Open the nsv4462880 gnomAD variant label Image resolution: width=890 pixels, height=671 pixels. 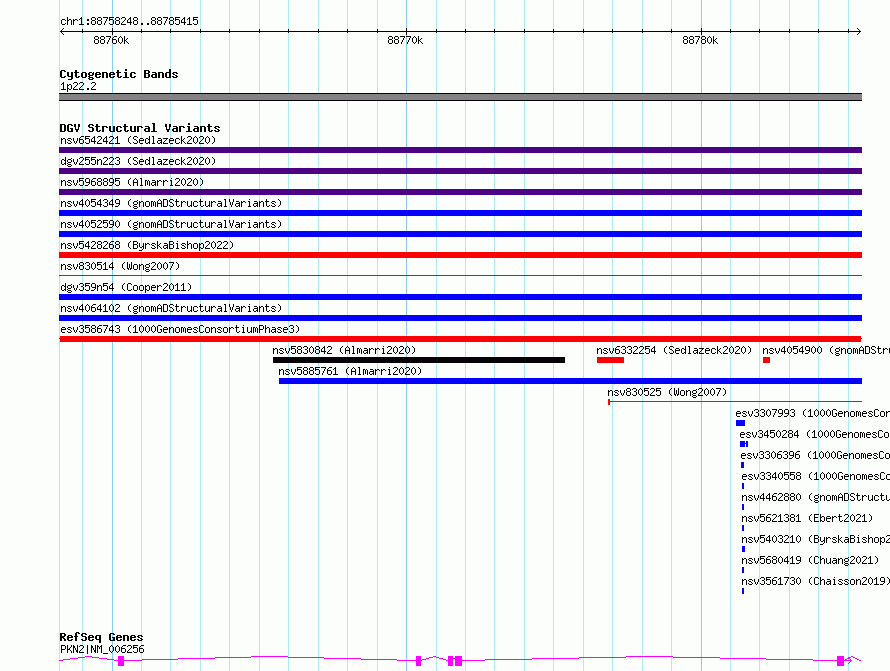(x=816, y=497)
